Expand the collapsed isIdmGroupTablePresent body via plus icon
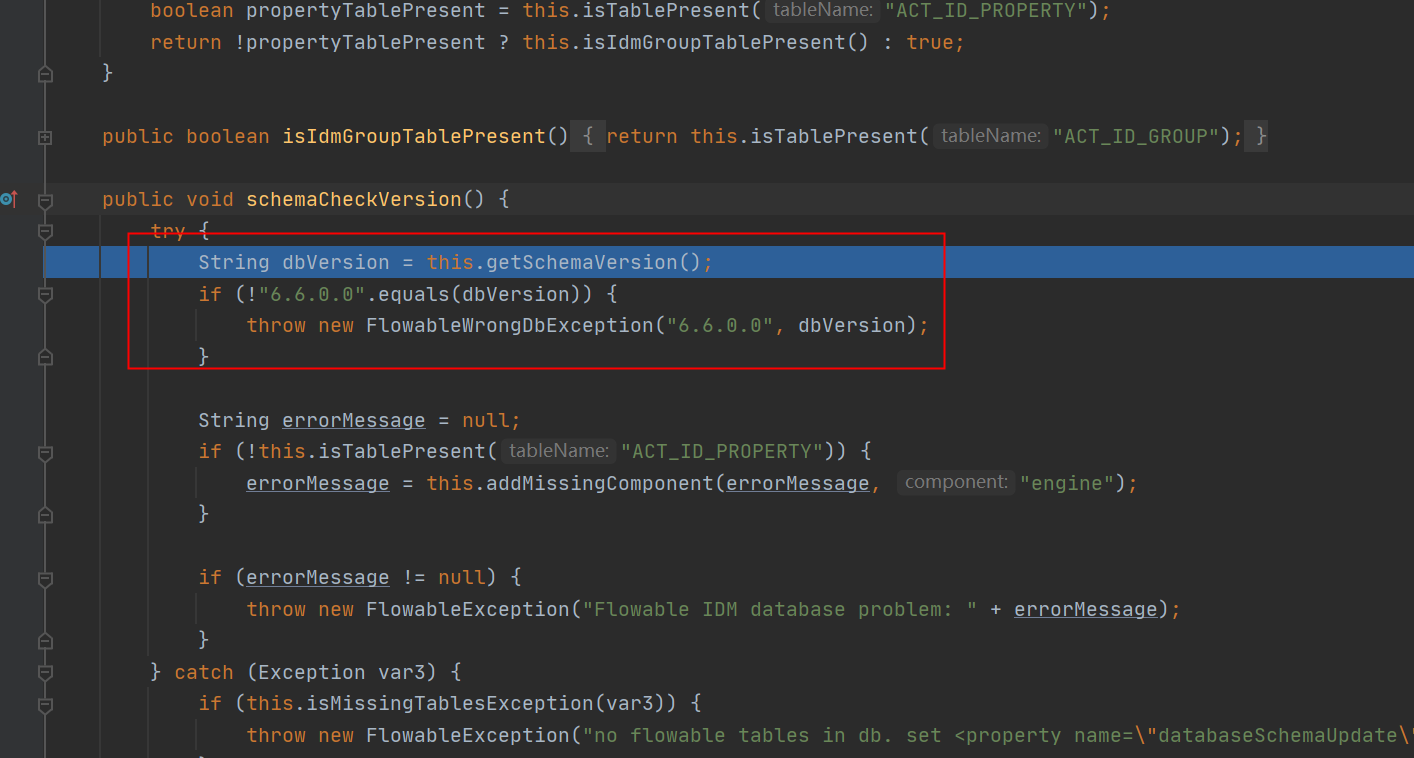 [45, 138]
